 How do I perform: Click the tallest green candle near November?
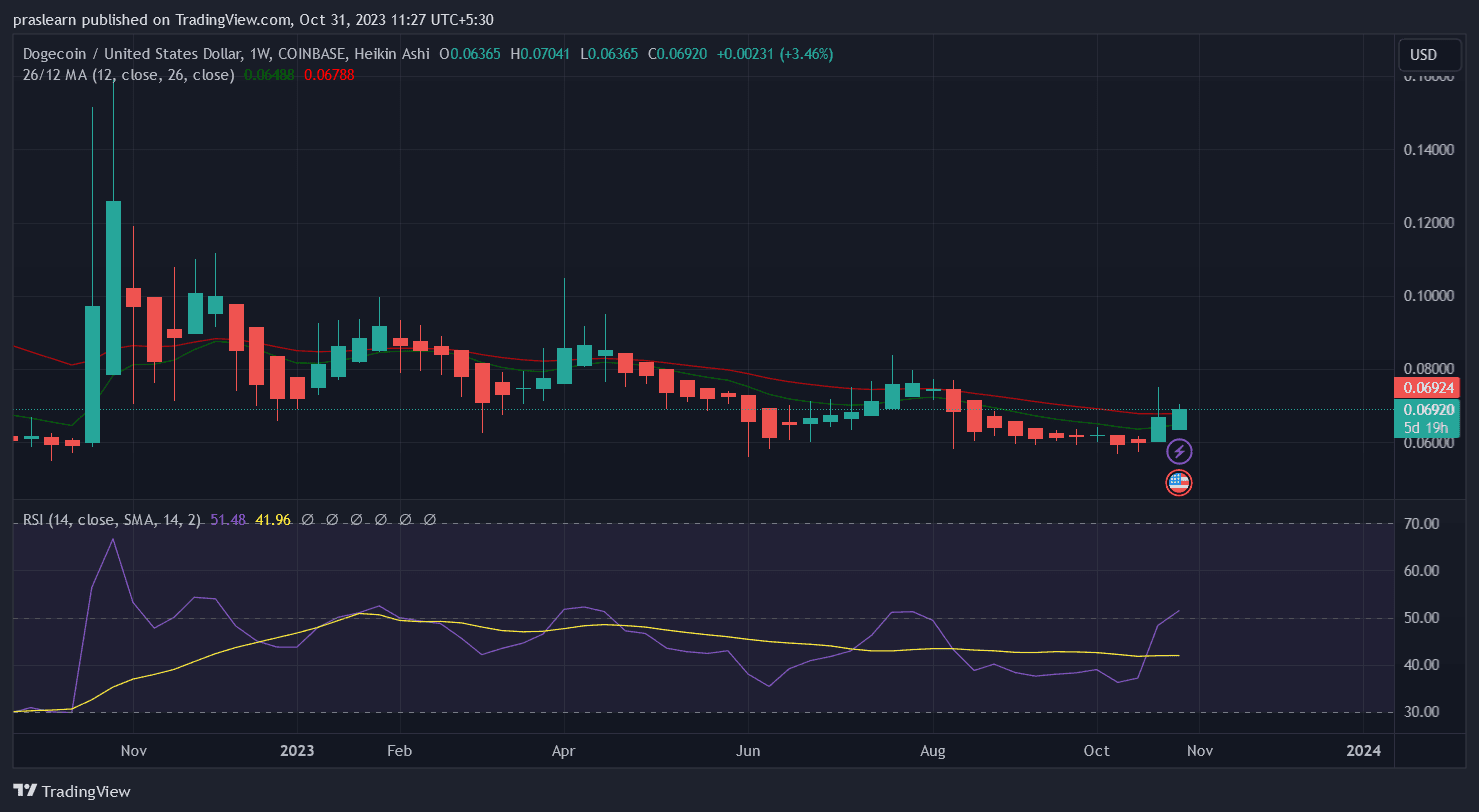coord(113,288)
